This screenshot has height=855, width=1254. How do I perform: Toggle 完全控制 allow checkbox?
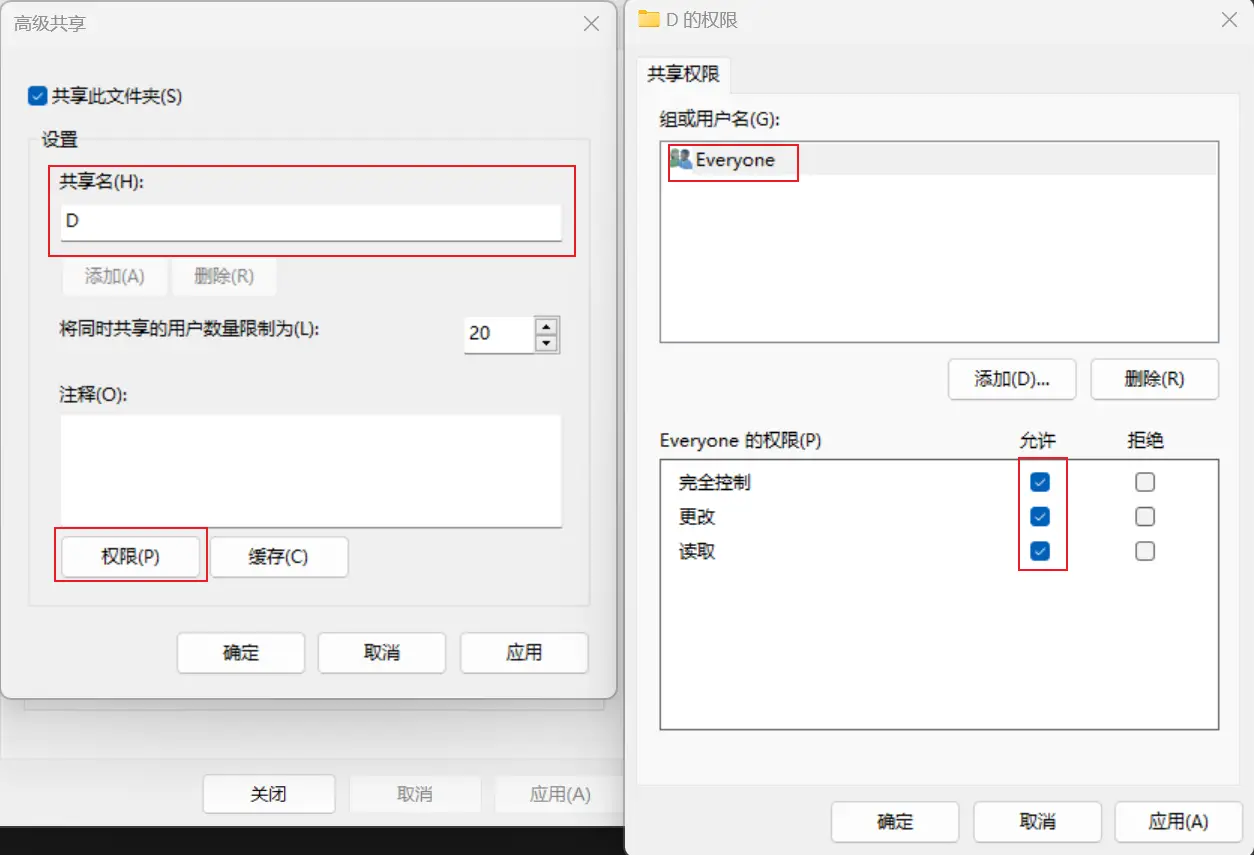[x=1040, y=482]
